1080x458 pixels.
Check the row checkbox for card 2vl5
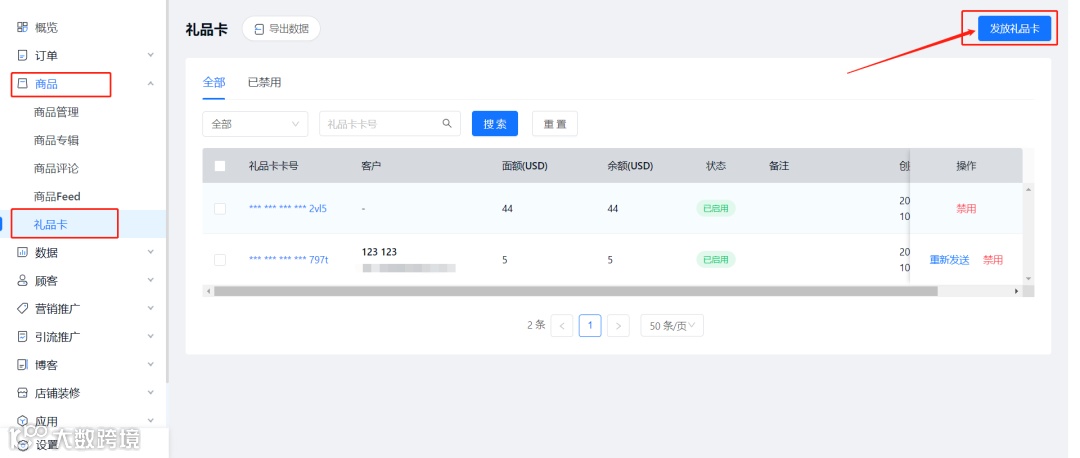[220, 209]
